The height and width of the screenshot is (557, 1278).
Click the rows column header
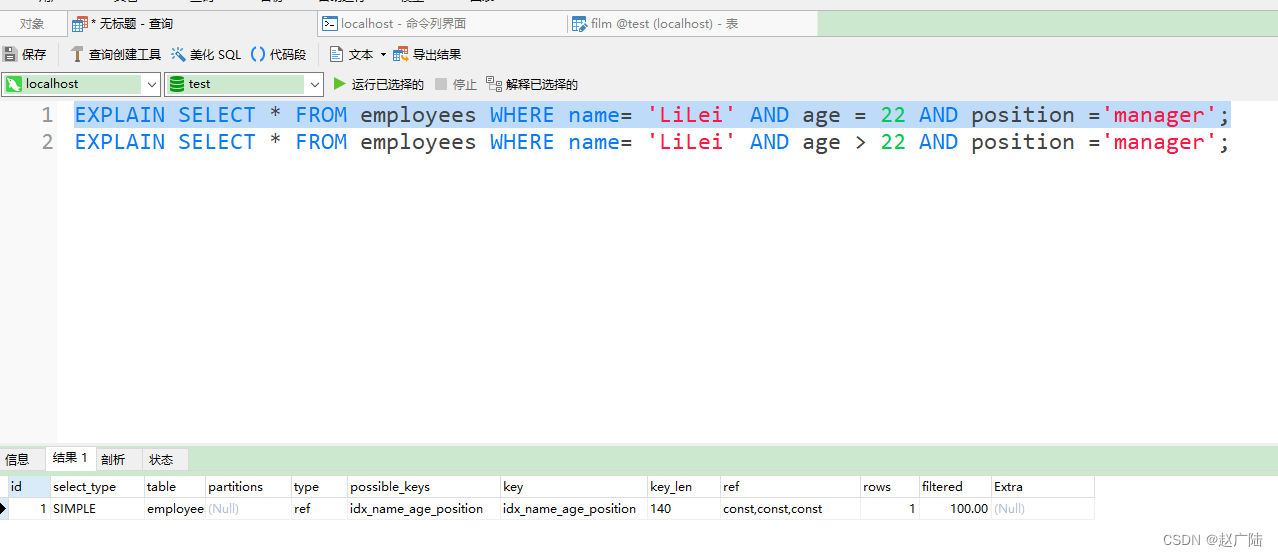pyautogui.click(x=890, y=487)
